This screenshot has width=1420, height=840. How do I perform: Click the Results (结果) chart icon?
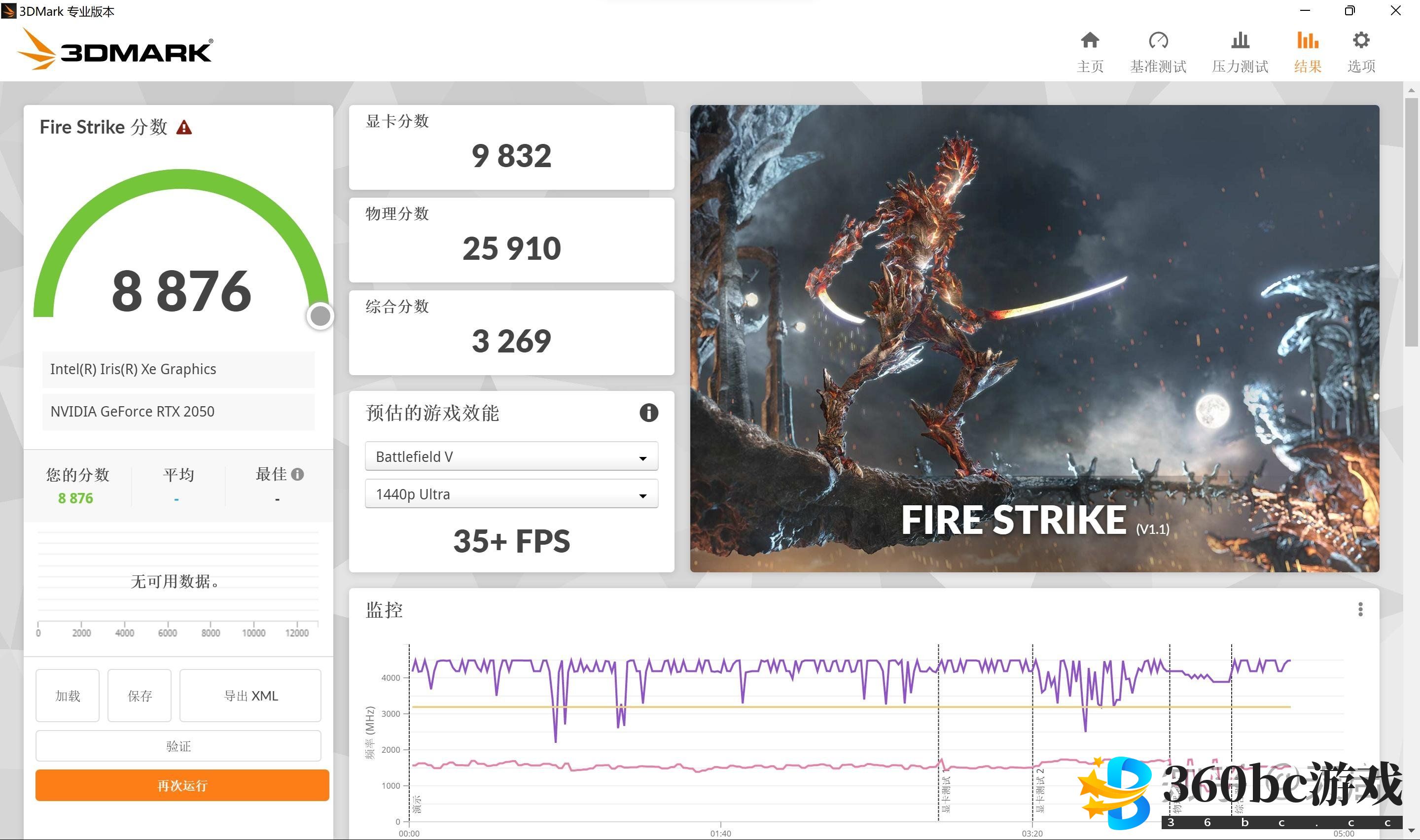(1308, 41)
